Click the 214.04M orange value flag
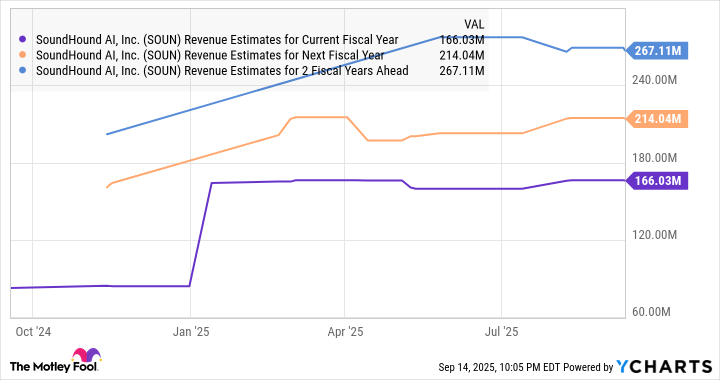The height and width of the screenshot is (380, 720). coord(657,119)
